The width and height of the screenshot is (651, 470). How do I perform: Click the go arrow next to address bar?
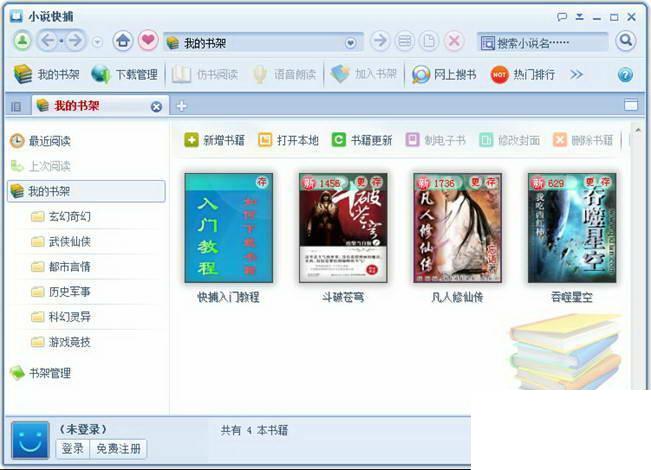(380, 41)
